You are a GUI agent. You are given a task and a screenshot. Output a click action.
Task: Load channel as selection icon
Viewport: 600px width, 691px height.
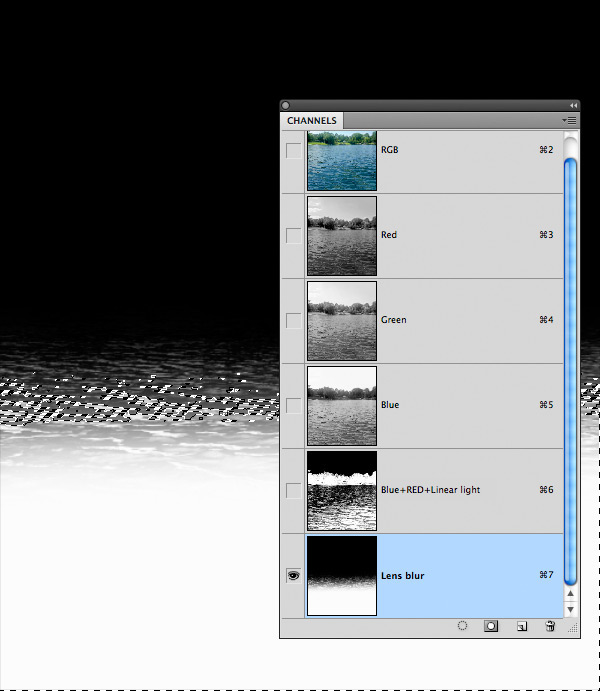point(462,626)
